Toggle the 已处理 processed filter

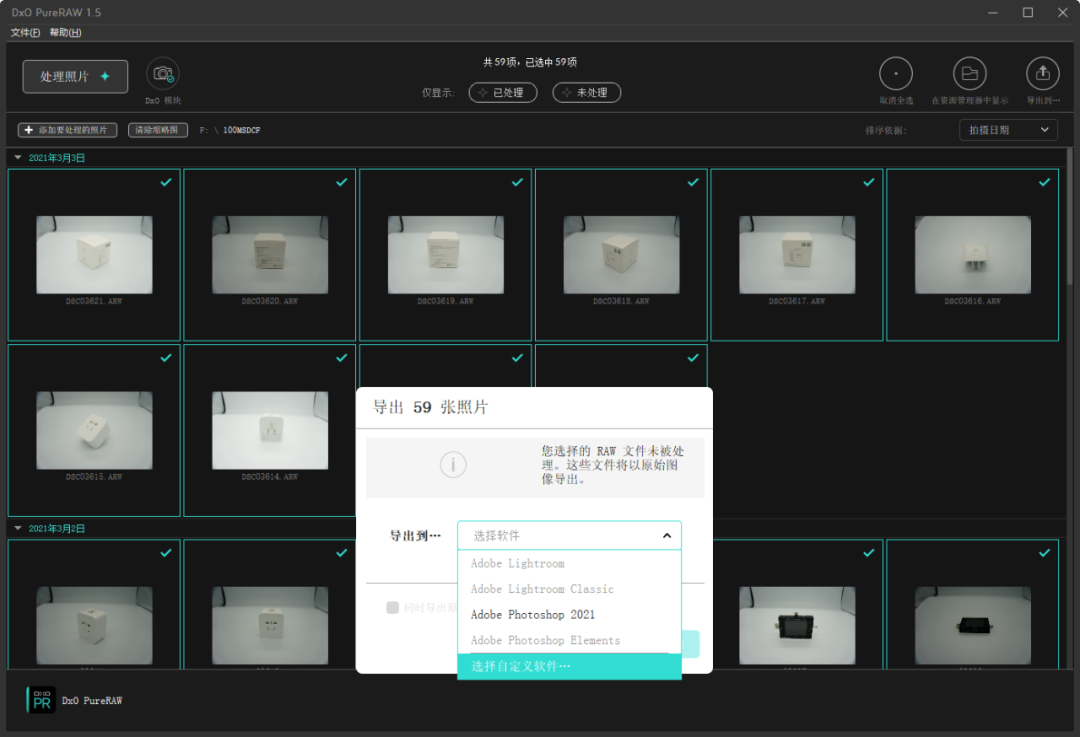(503, 92)
